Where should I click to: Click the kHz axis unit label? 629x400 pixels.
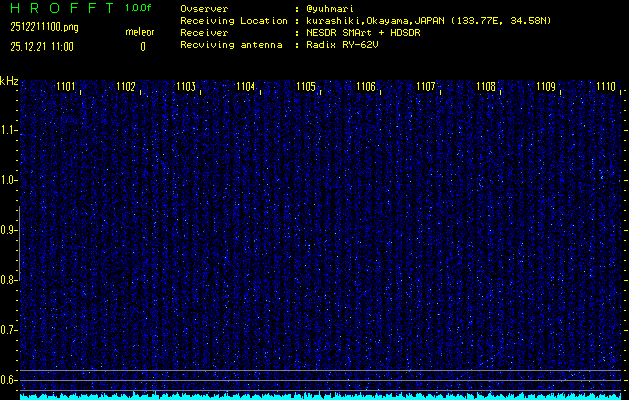tap(9, 80)
